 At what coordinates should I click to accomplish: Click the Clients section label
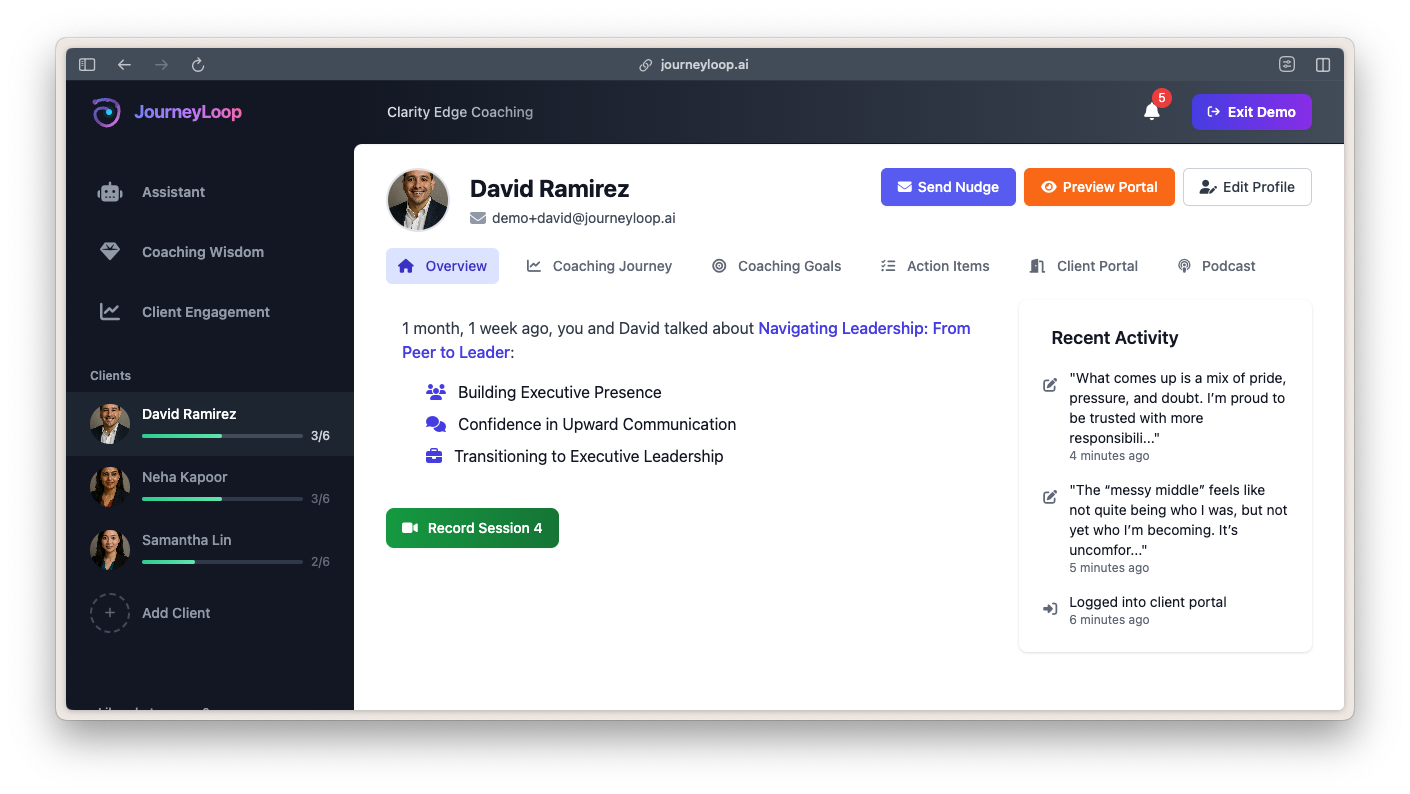click(x=110, y=376)
